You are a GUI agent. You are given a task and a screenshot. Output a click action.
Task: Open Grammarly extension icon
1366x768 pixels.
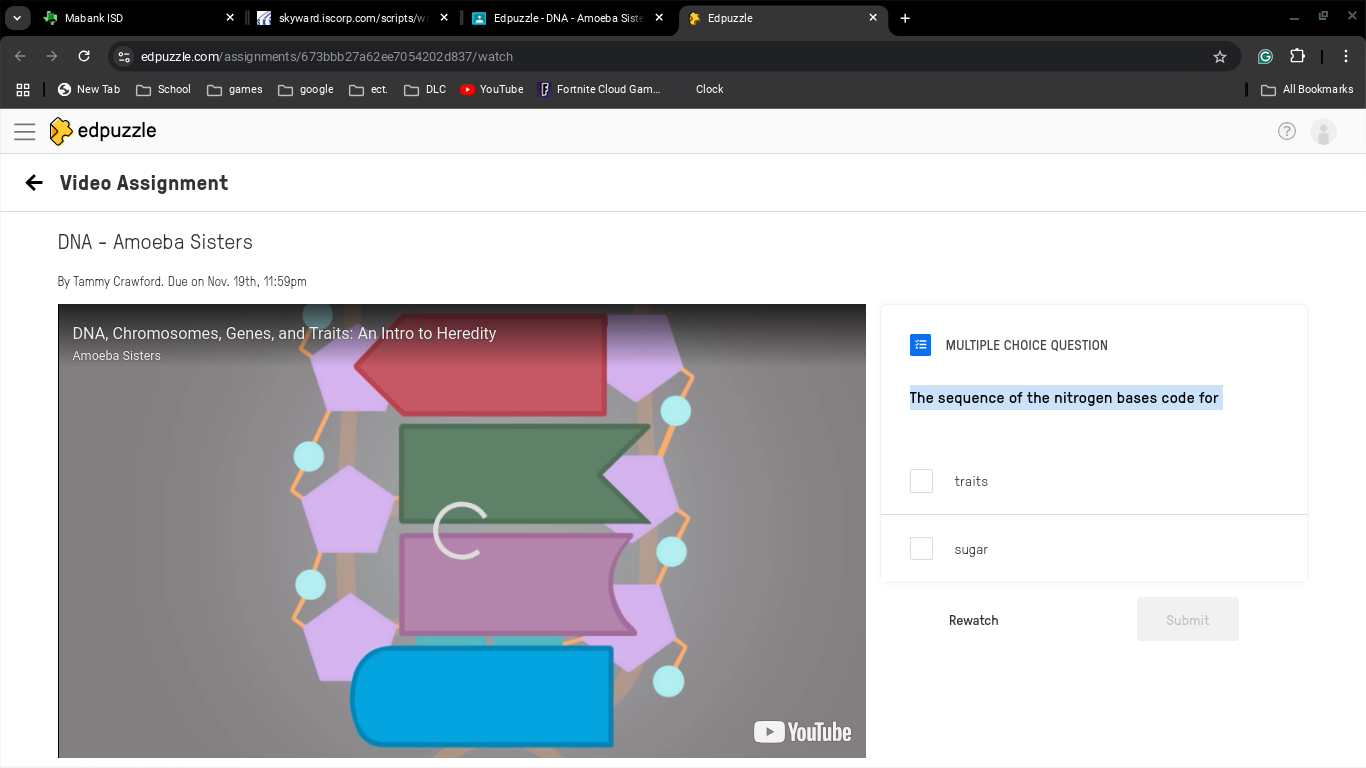click(1265, 57)
